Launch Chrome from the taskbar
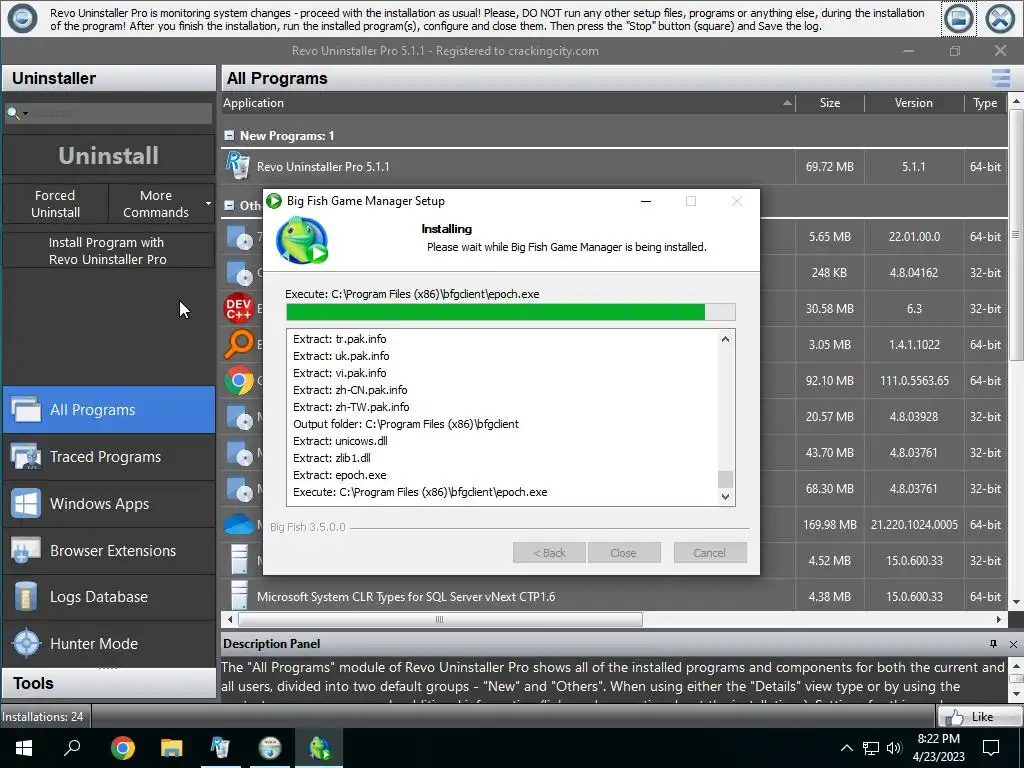The height and width of the screenshot is (768, 1024). [x=122, y=748]
